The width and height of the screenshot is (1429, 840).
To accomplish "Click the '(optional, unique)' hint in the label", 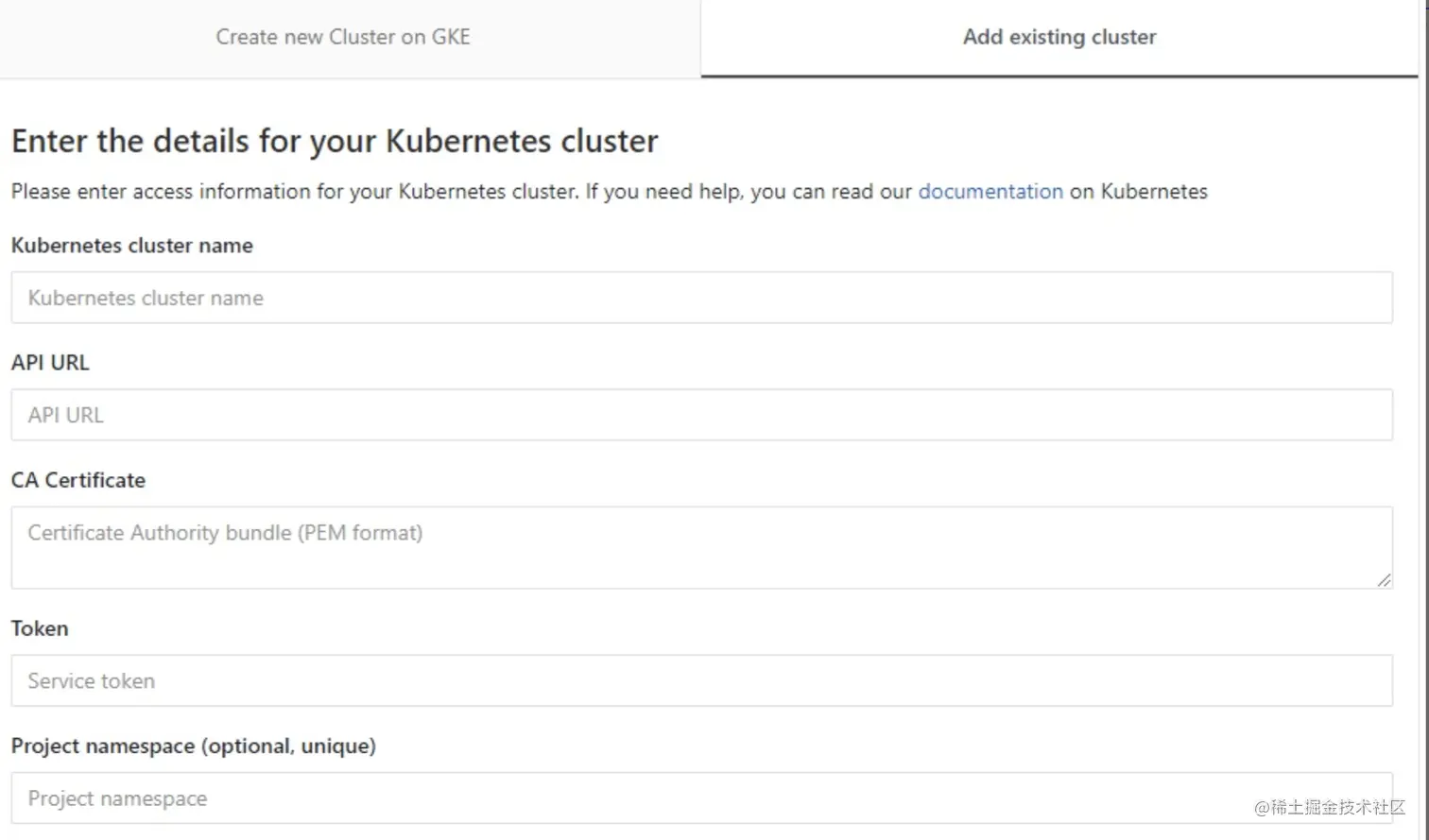I will pyautogui.click(x=290, y=746).
